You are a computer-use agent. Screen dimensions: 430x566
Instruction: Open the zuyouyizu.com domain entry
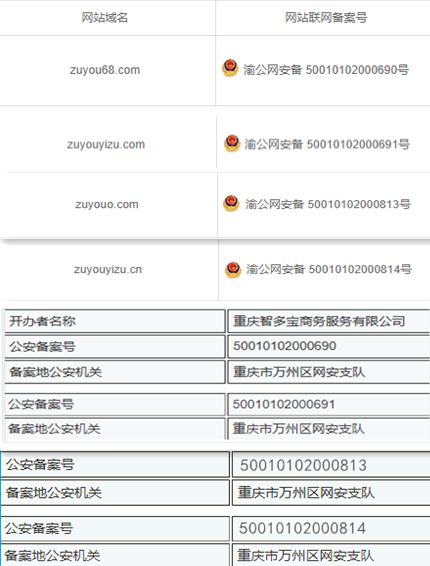coord(106,144)
